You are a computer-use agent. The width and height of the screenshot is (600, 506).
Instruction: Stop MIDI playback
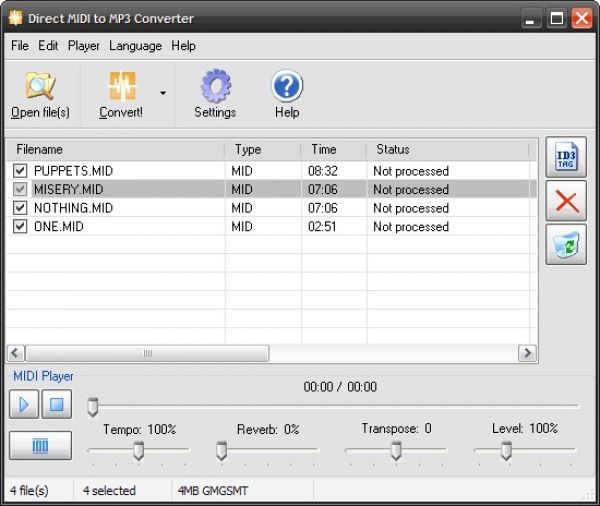[57, 404]
